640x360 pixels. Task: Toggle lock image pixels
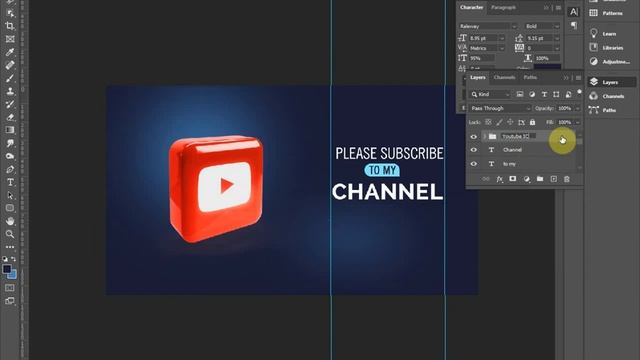tap(499, 122)
